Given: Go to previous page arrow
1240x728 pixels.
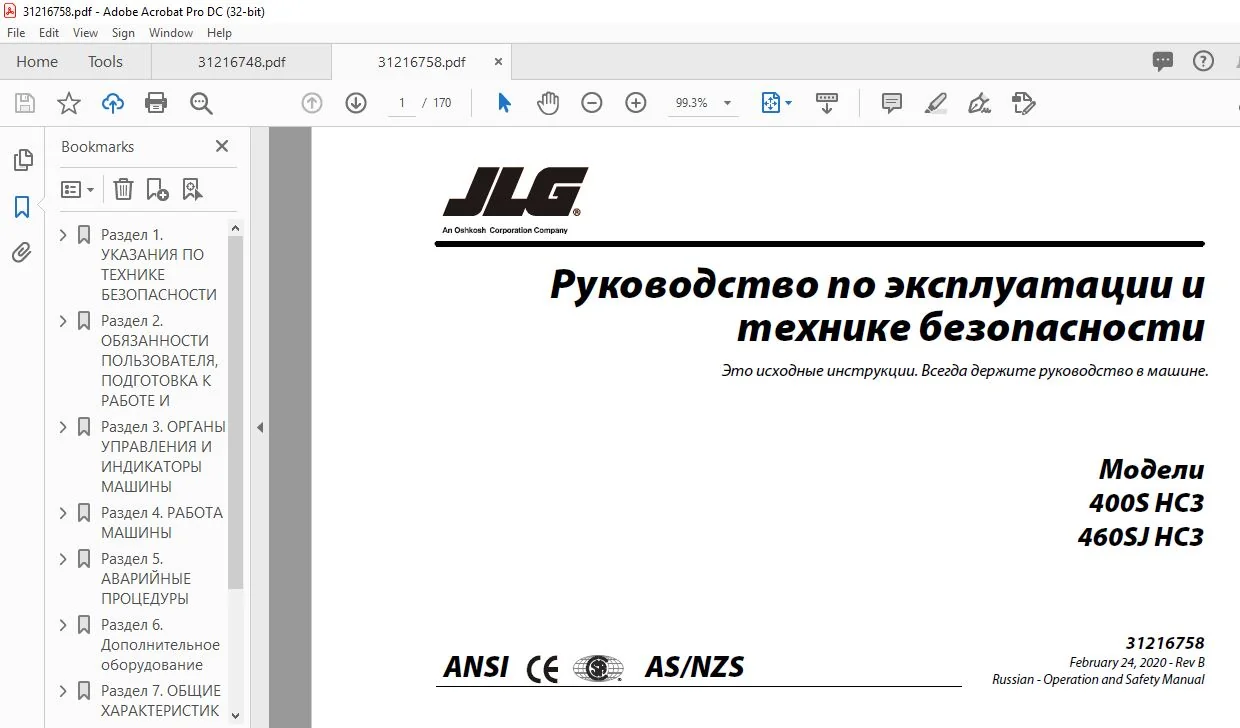Looking at the screenshot, I should [x=312, y=103].
